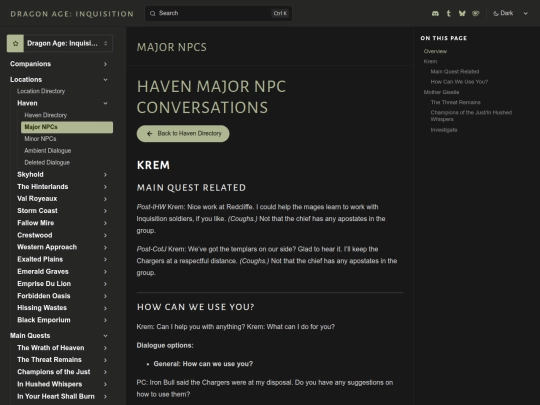This screenshot has height=405, width=540.
Task: Open the Dragon Age: Inquisi... section switcher
Action: point(60,43)
